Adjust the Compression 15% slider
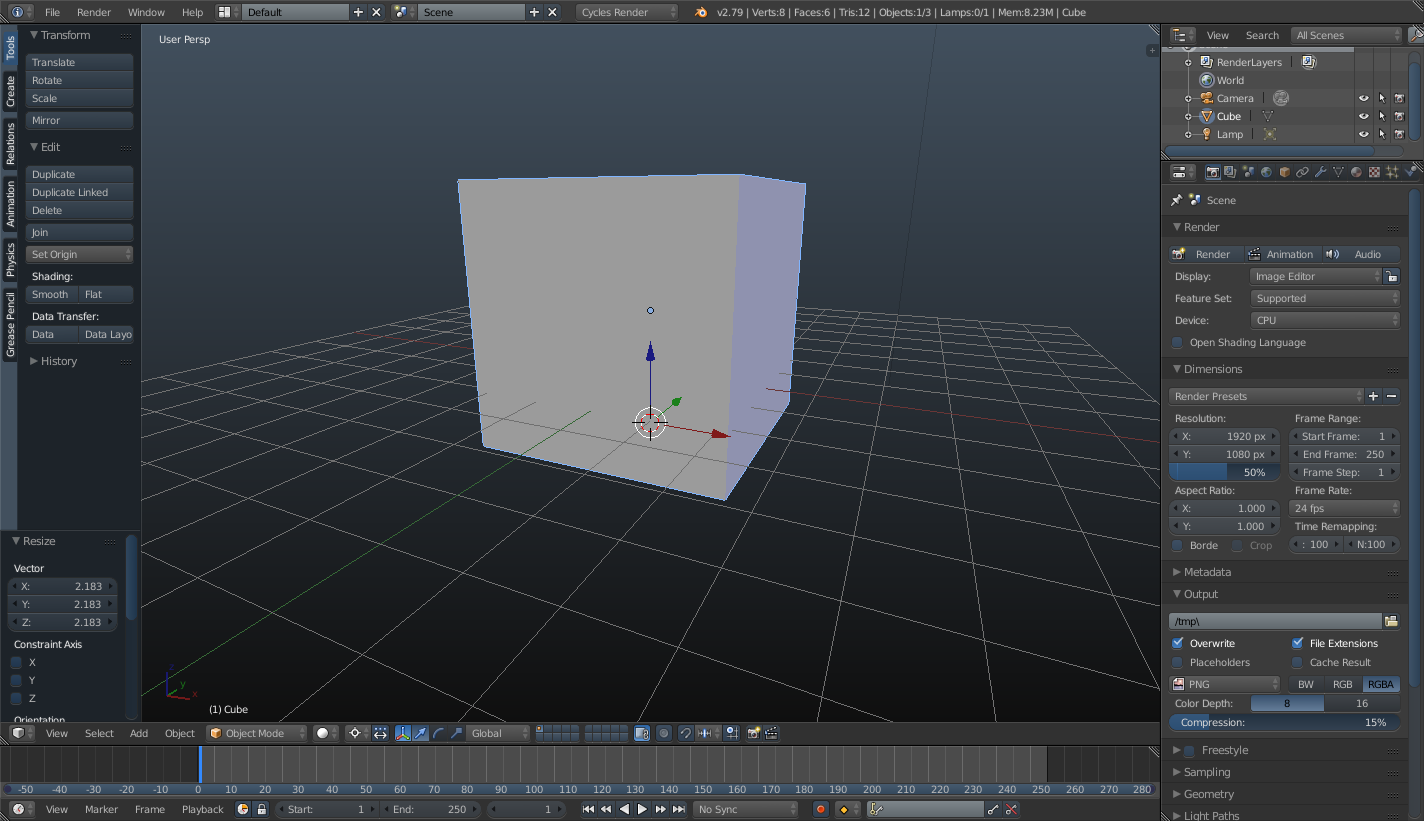This screenshot has height=821, width=1424. pos(1285,722)
